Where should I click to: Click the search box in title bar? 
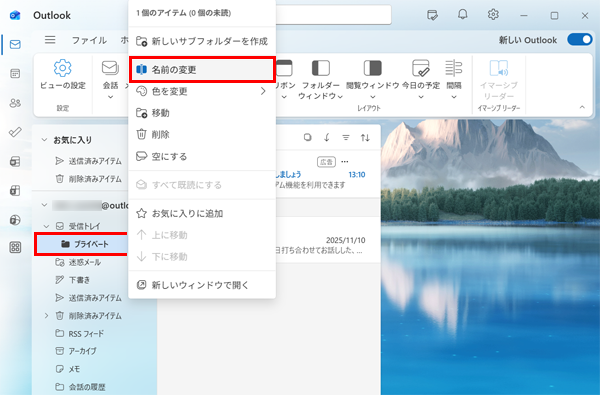tap(333, 15)
